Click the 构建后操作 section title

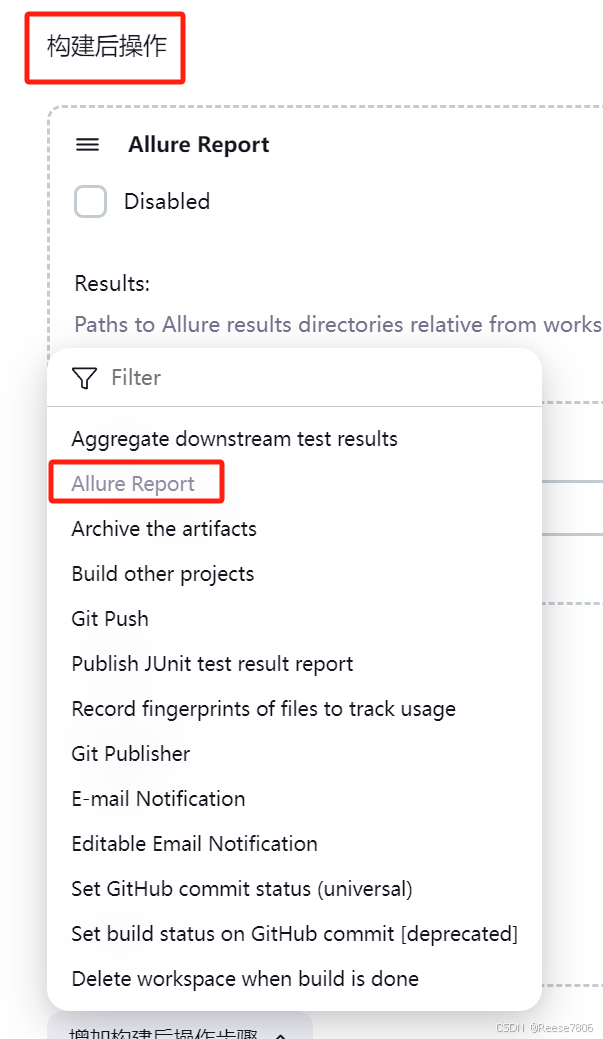(106, 46)
